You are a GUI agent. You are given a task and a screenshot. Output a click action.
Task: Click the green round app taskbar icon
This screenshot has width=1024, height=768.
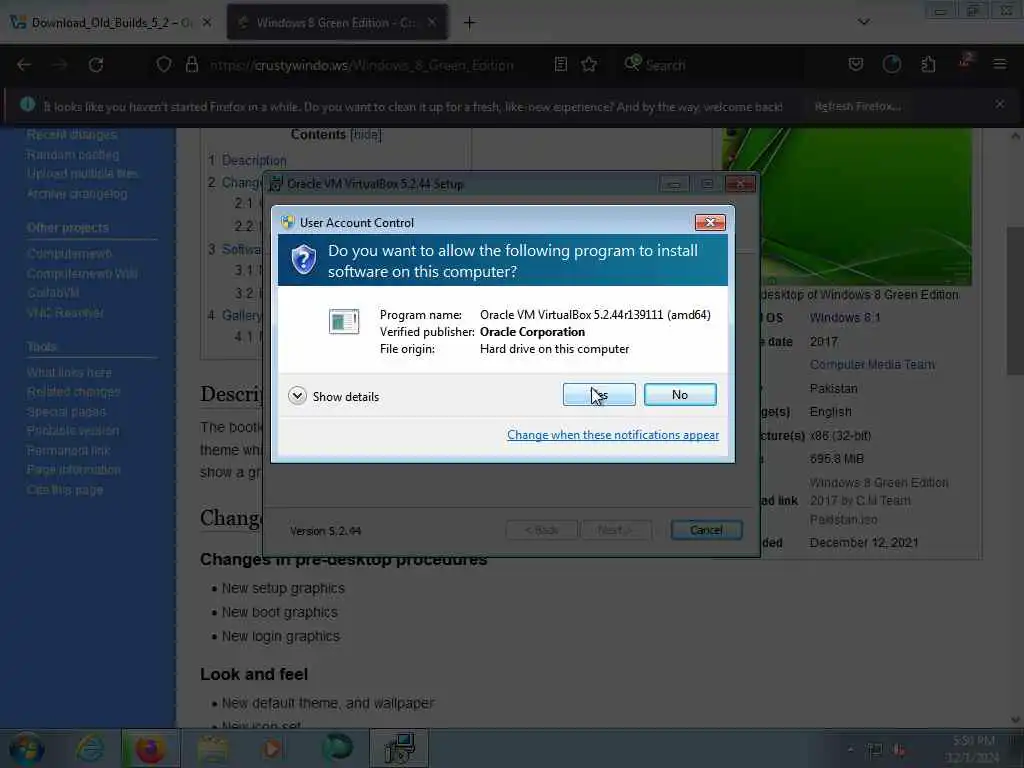tap(338, 748)
